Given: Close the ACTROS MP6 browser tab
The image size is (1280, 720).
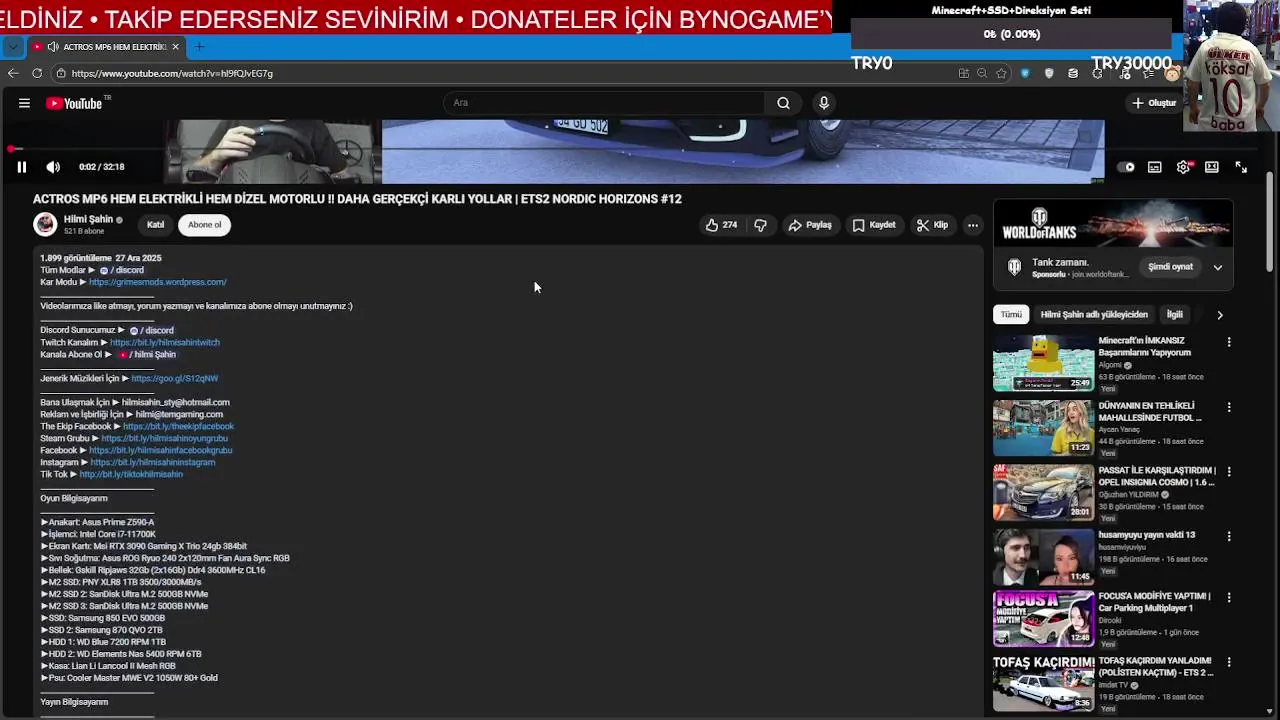Looking at the screenshot, I should (x=175, y=47).
